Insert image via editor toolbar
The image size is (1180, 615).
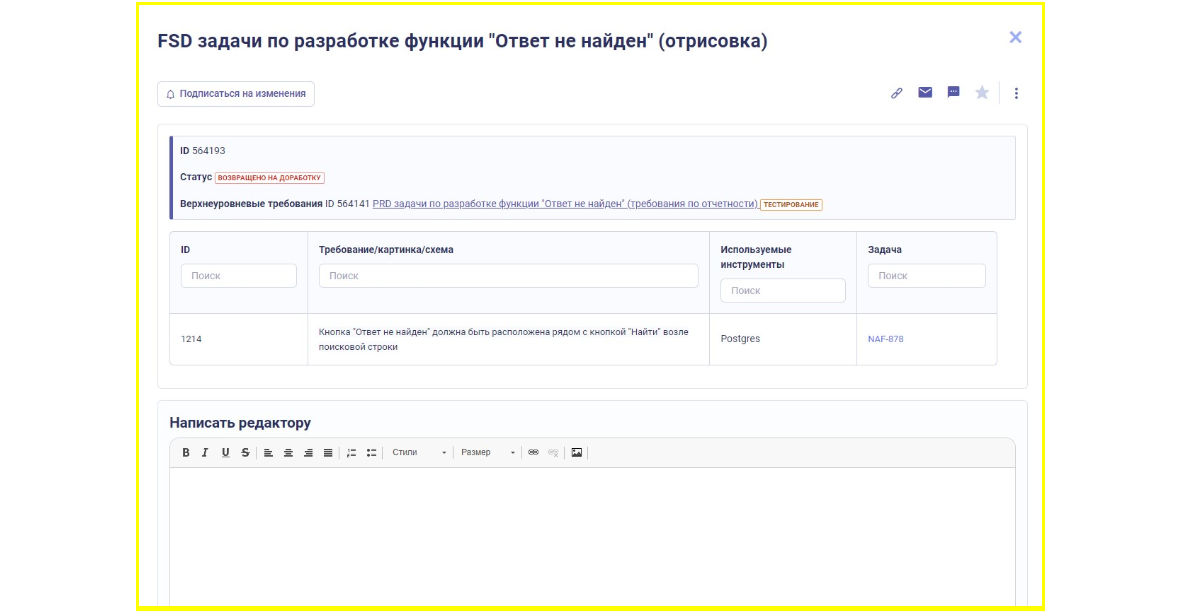point(576,452)
